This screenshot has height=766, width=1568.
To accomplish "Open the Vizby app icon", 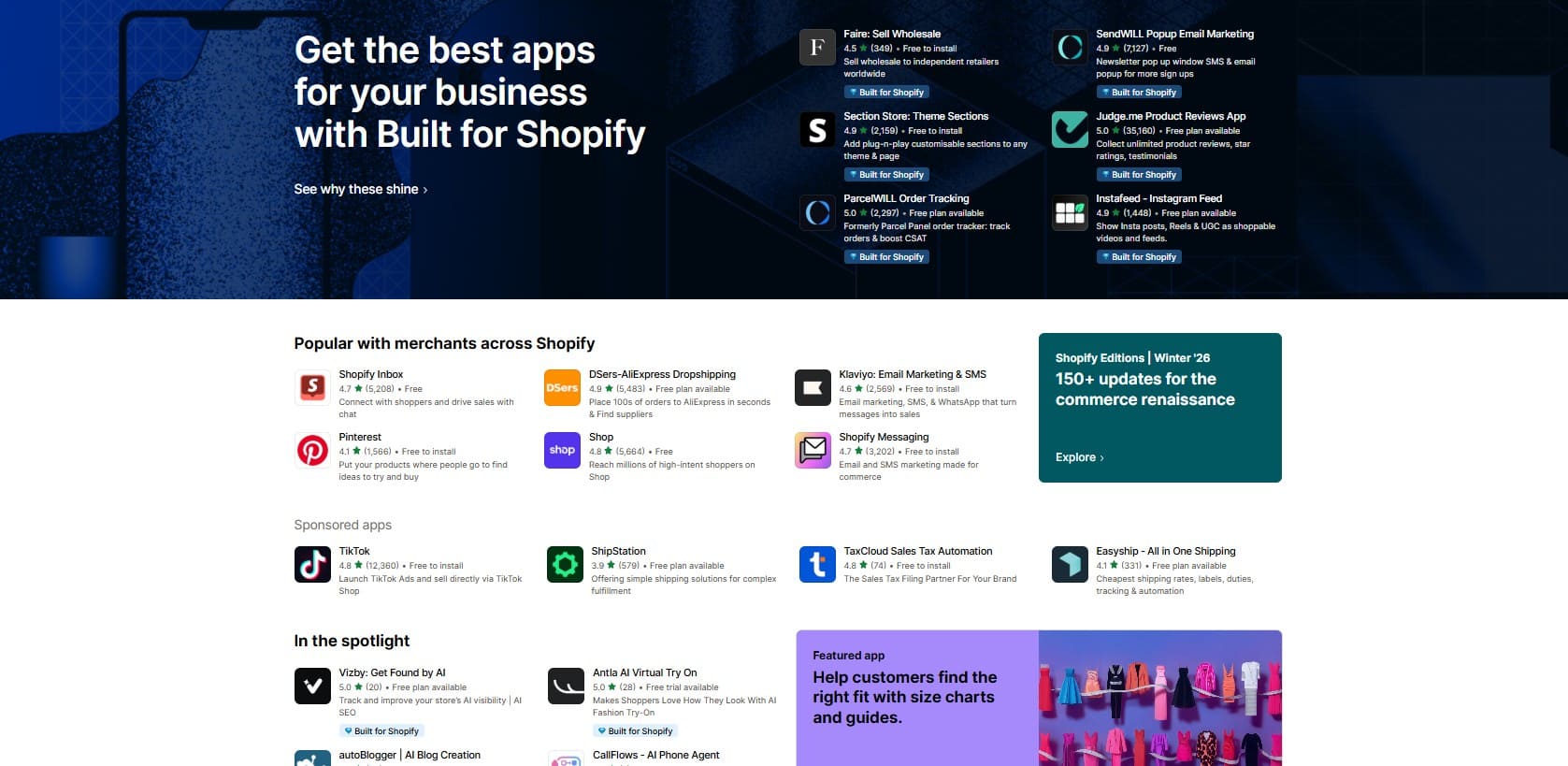I will click(312, 686).
